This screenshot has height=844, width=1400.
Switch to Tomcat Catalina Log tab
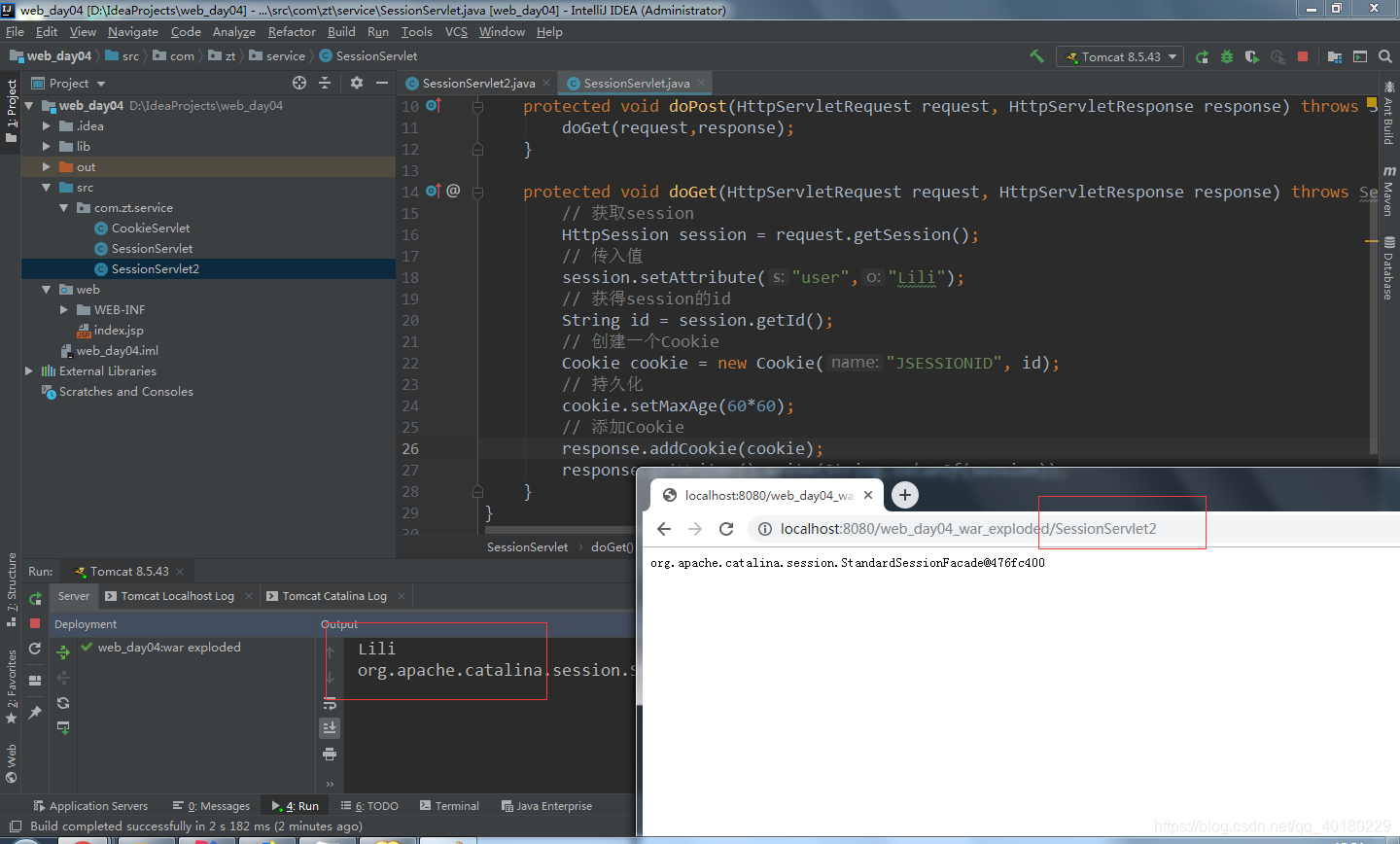[x=334, y=596]
